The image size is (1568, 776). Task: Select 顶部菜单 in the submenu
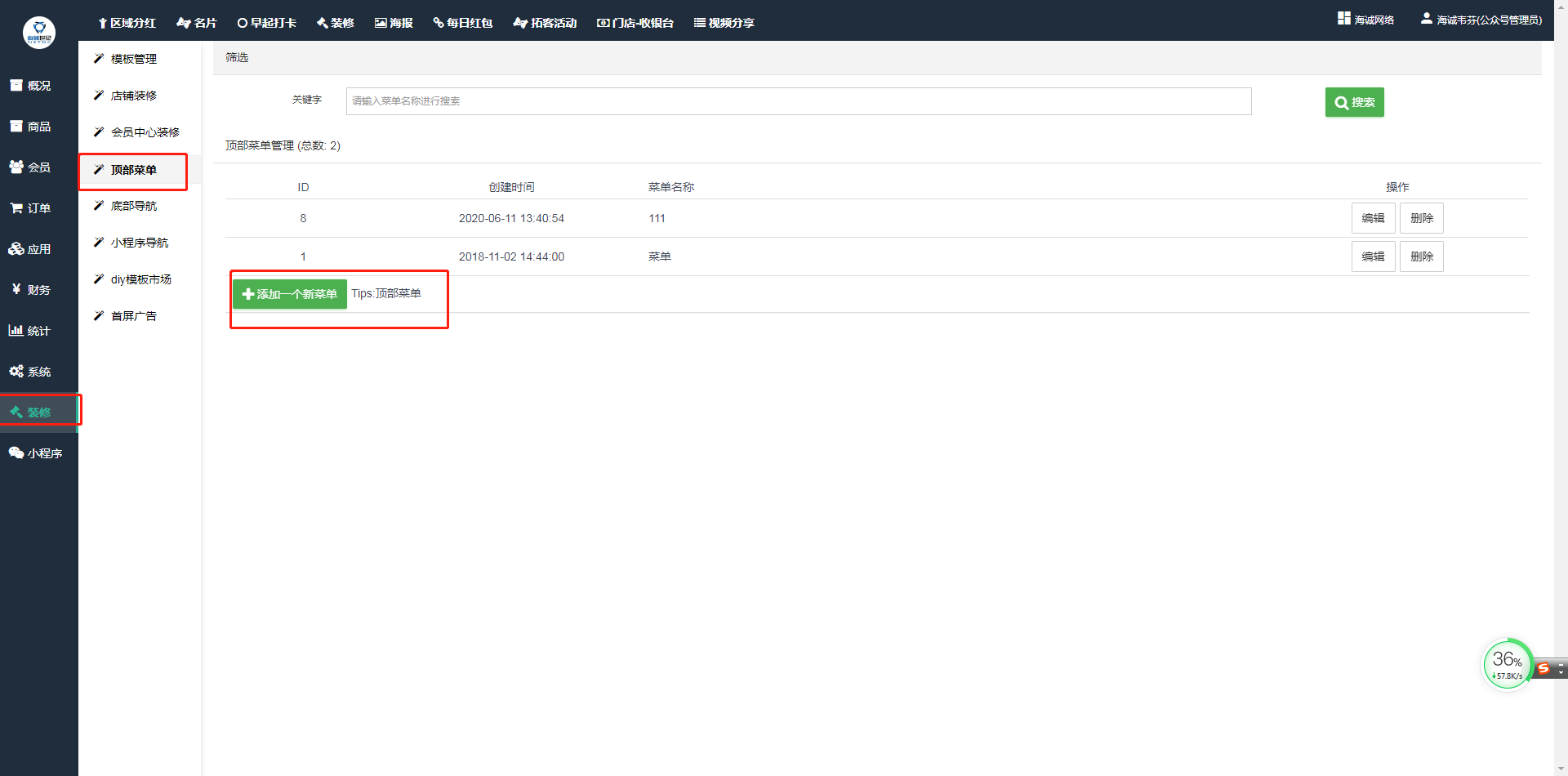134,170
